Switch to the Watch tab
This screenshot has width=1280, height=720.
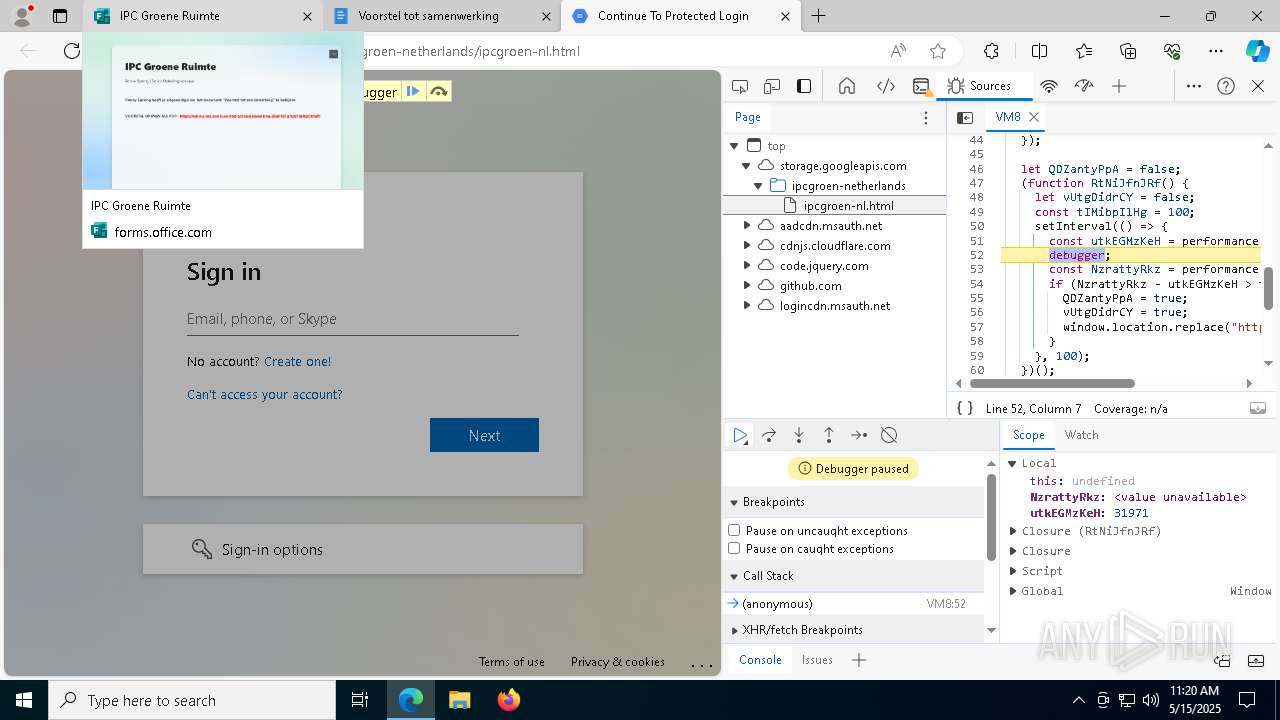click(1081, 435)
